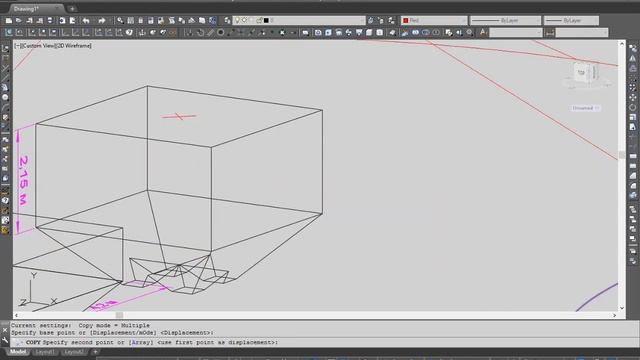This screenshot has height=360, width=640.
Task: Click the horizontal scrollbar thumb
Action: click(119, 315)
